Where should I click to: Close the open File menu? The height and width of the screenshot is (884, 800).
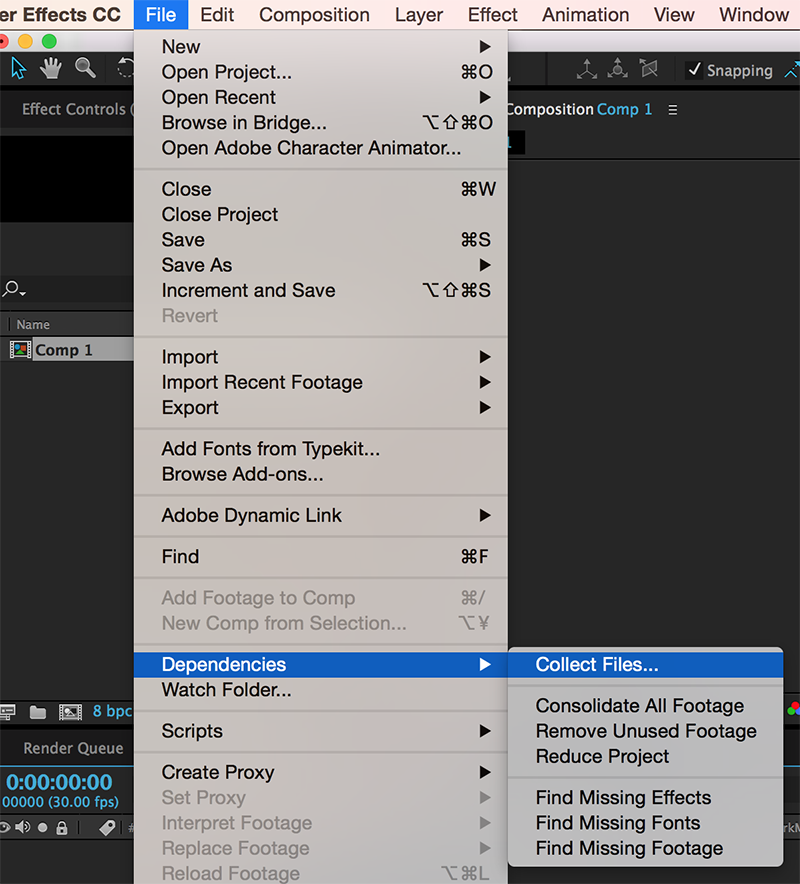pos(161,15)
